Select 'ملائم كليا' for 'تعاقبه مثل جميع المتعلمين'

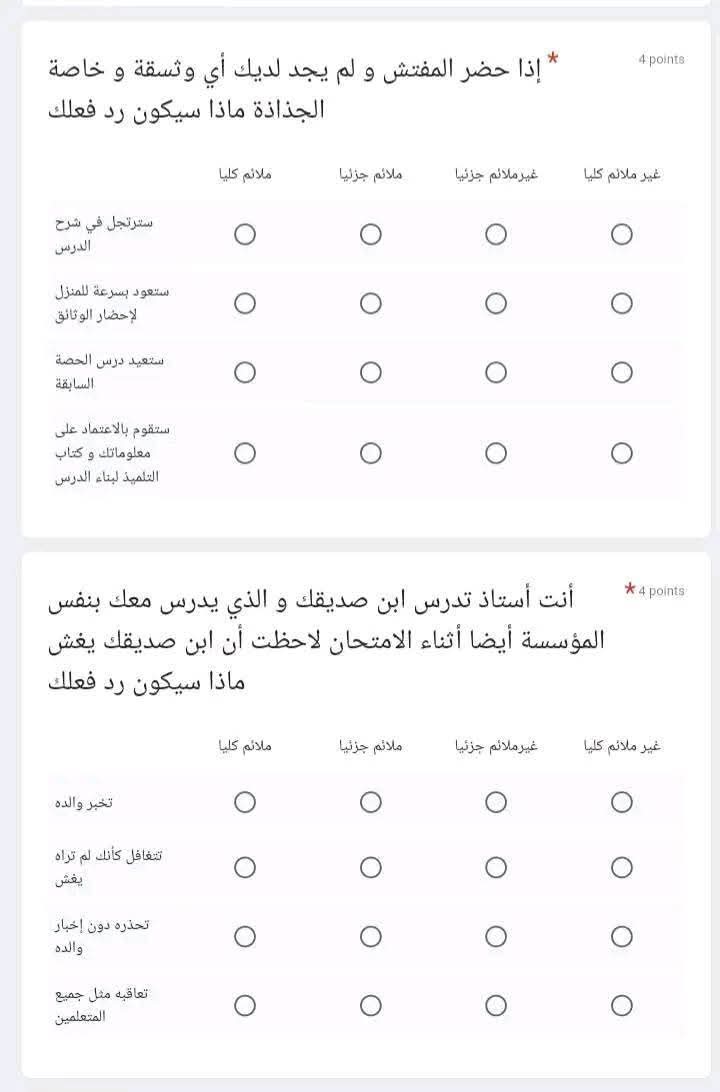tap(245, 1005)
